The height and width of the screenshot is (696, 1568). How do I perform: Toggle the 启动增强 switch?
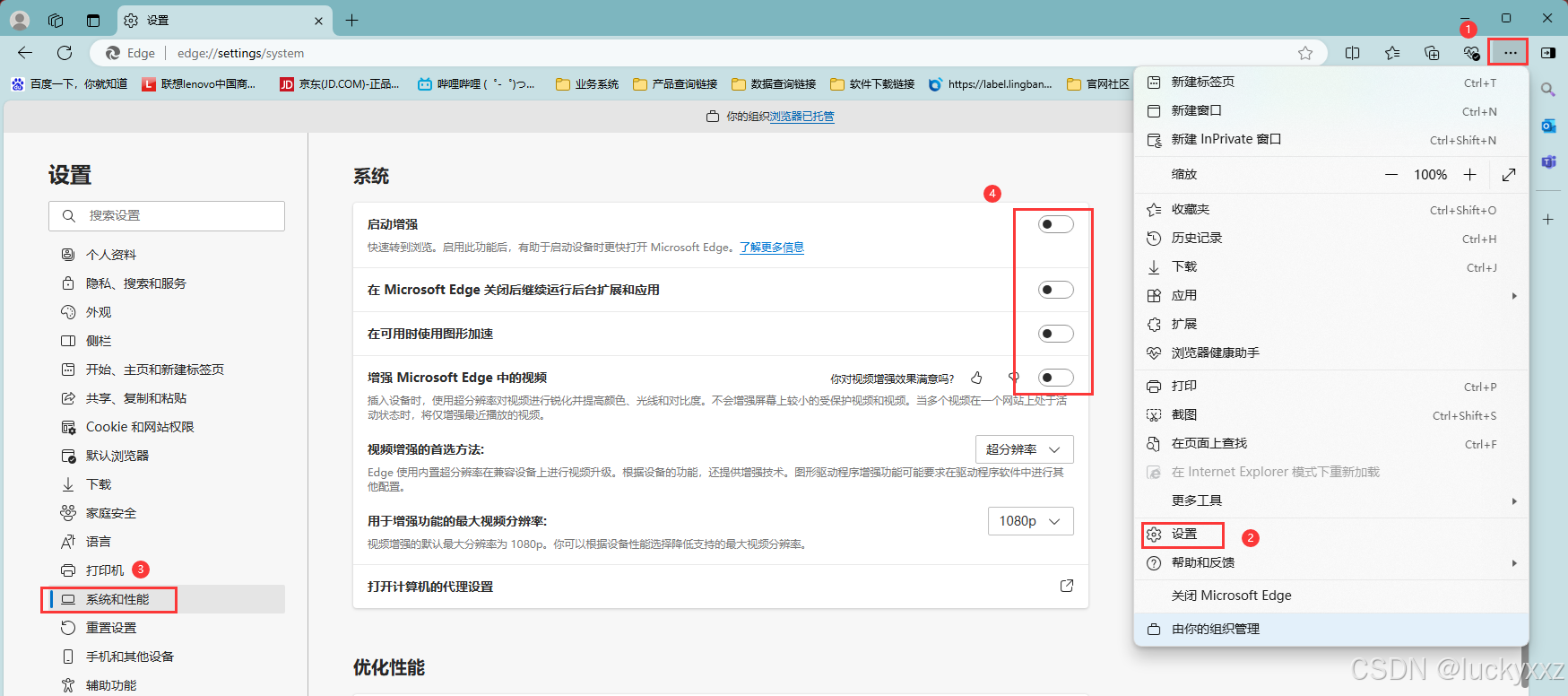click(1056, 224)
